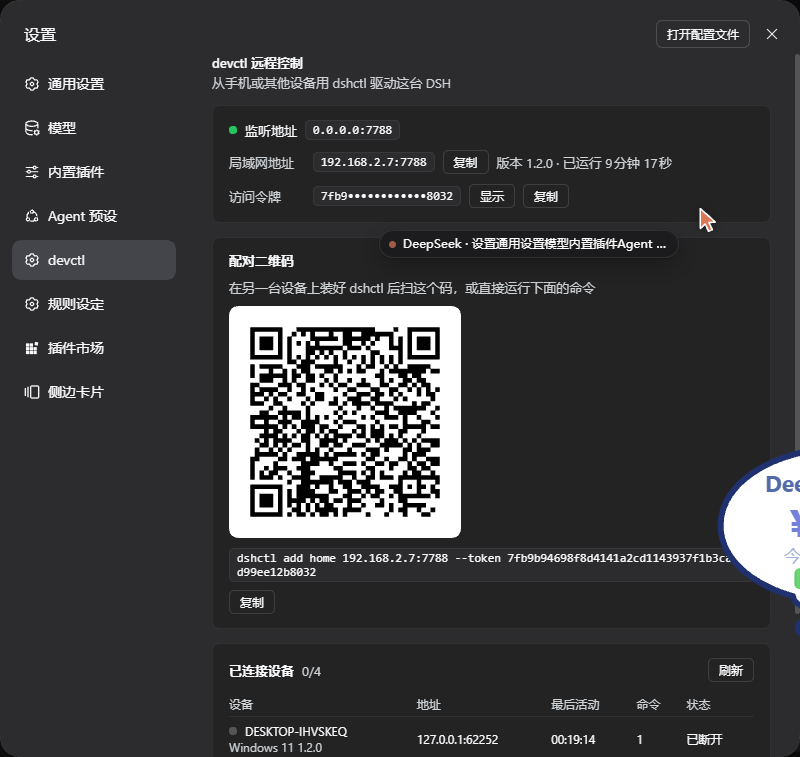This screenshot has width=800, height=757.
Task: Close the settings dialog with X
Action: click(772, 34)
